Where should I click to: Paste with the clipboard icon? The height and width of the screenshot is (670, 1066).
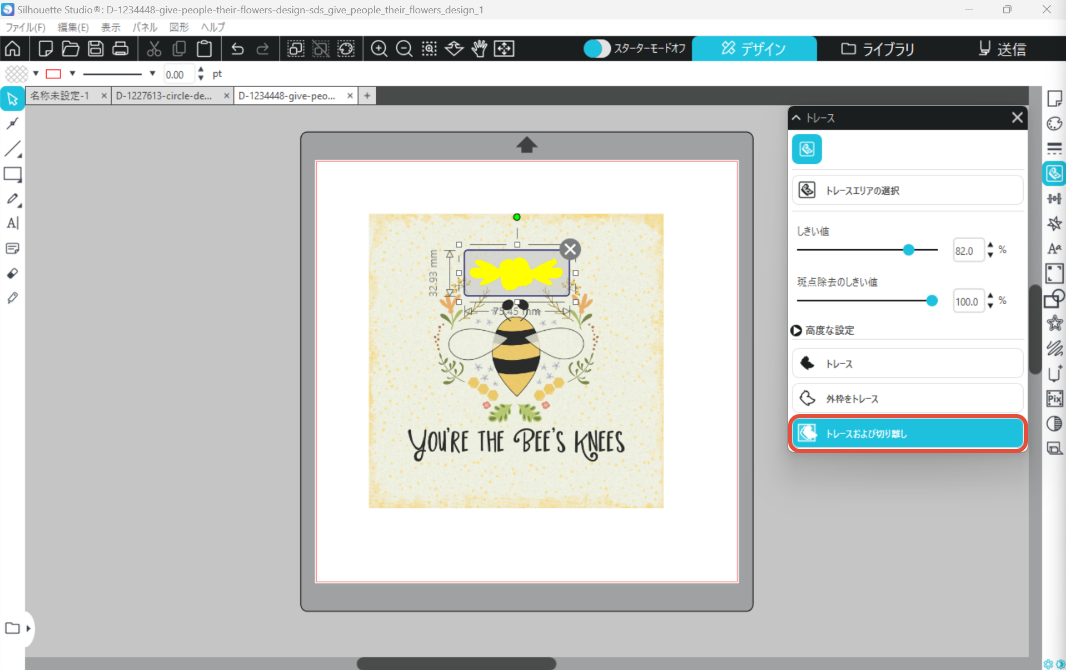(204, 48)
